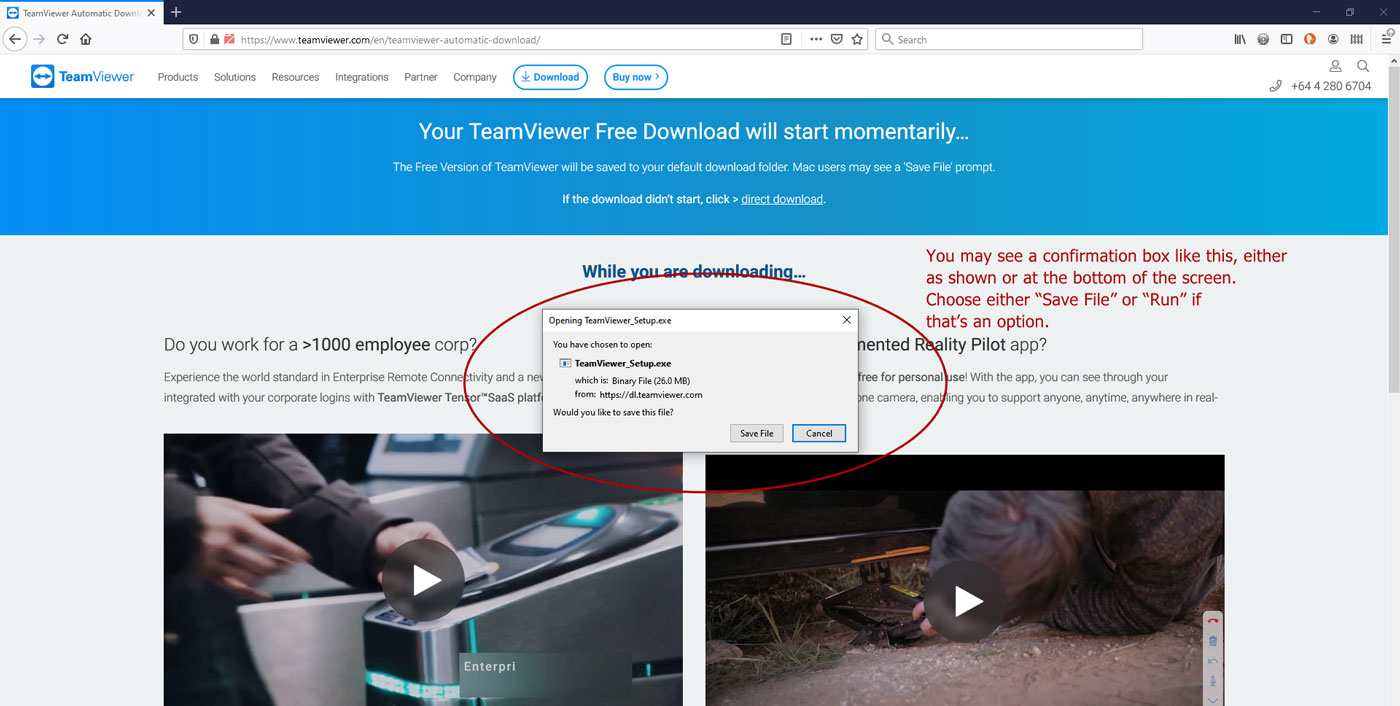Screen dimensions: 1400x706
Task: Click the TeamViewer logo
Action: pos(82,77)
